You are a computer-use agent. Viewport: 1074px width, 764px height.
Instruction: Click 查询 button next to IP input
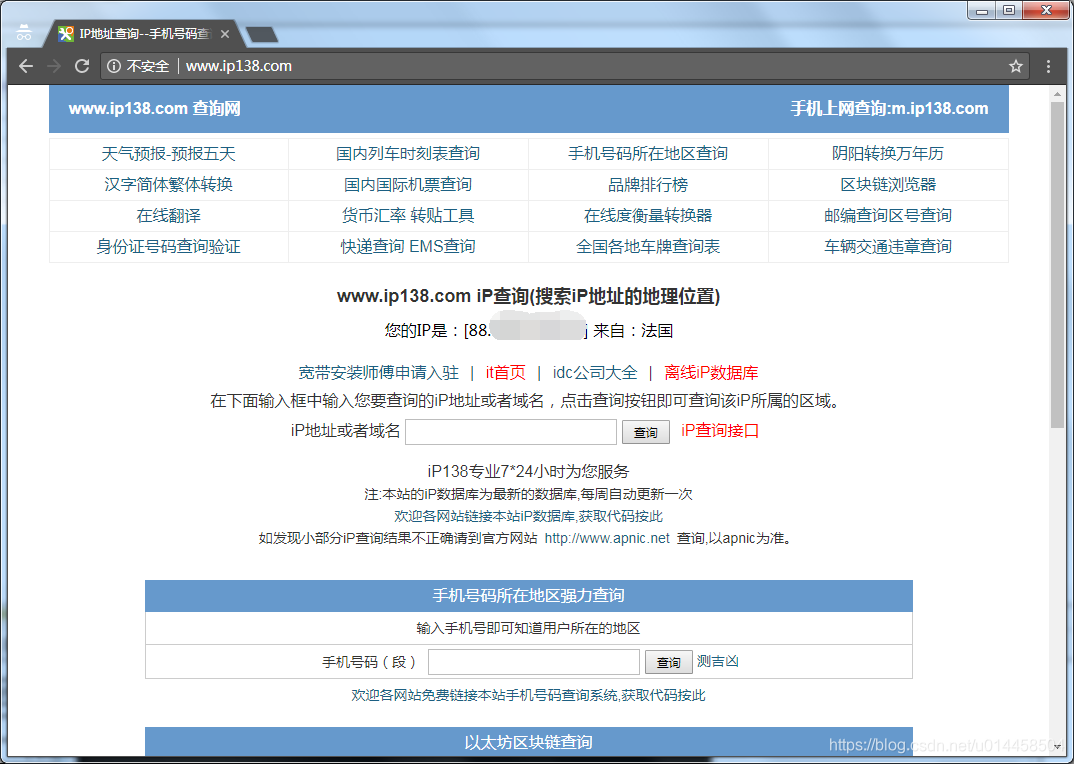point(646,432)
